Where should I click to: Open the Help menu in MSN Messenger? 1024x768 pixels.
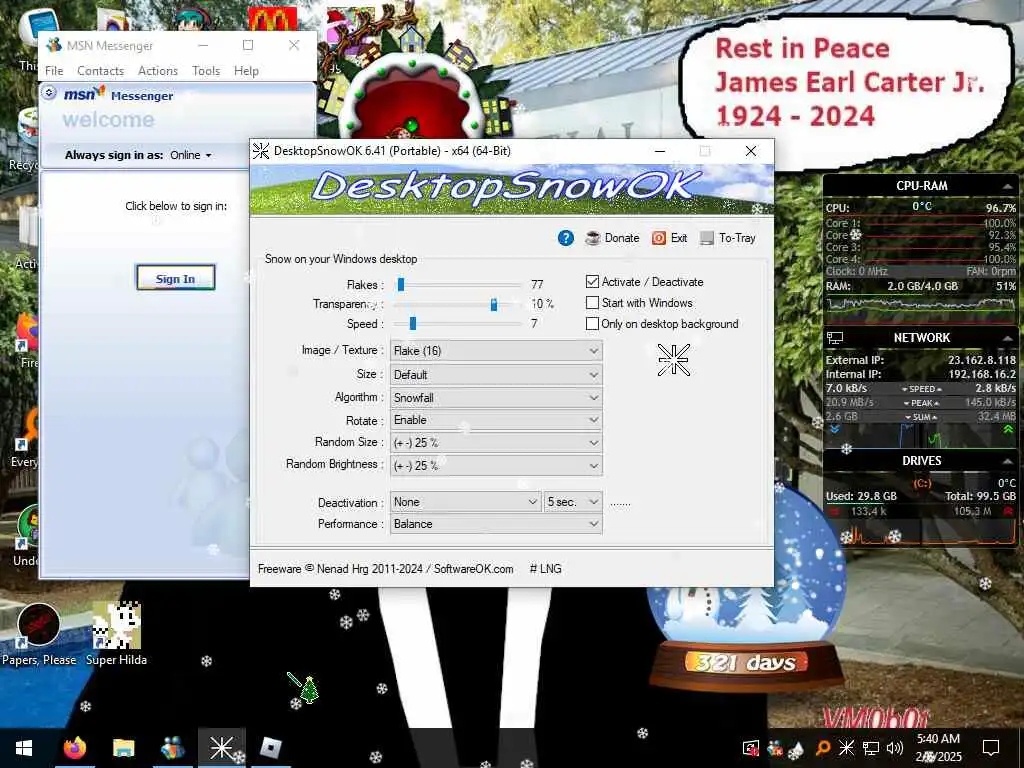[x=246, y=71]
